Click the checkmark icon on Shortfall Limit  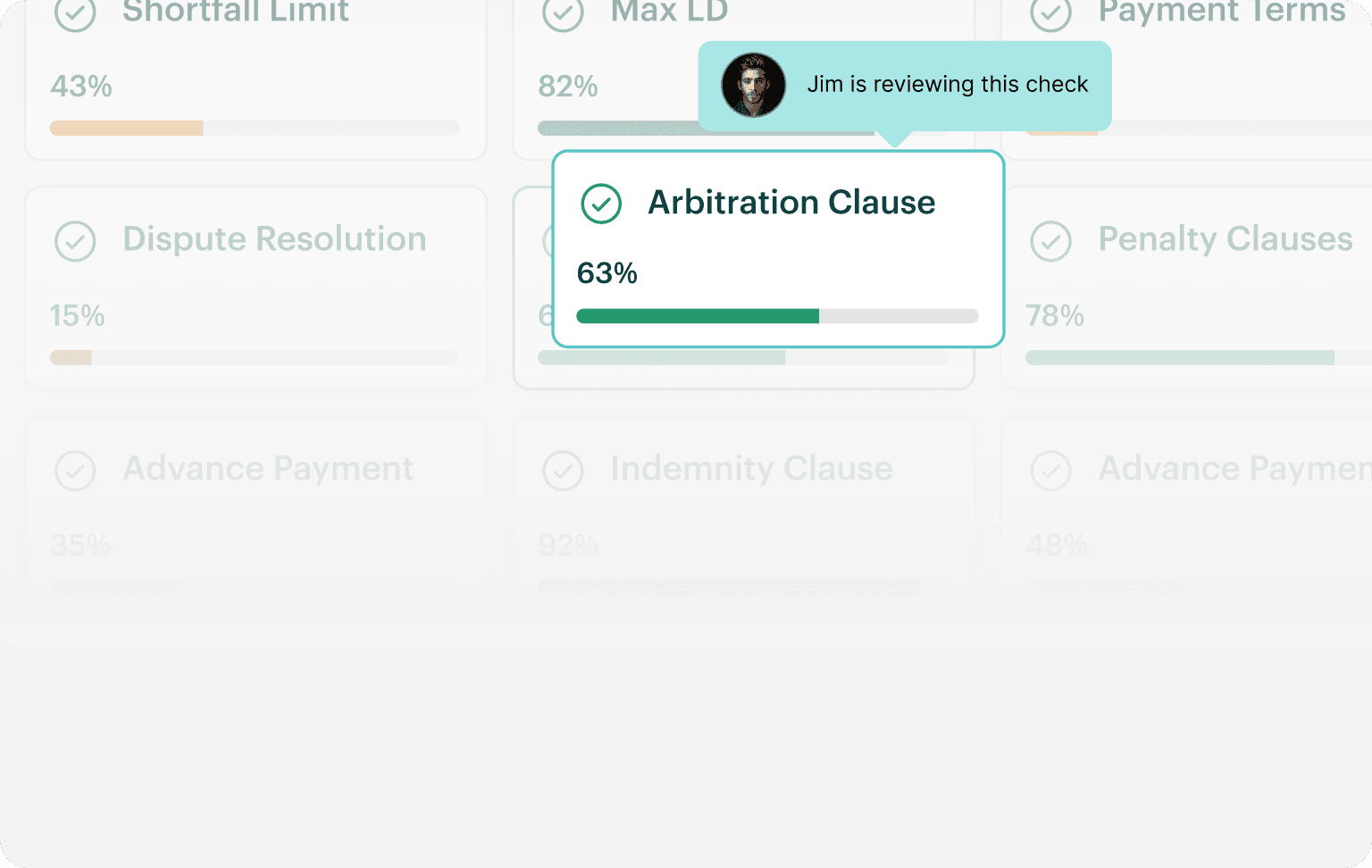(75, 14)
